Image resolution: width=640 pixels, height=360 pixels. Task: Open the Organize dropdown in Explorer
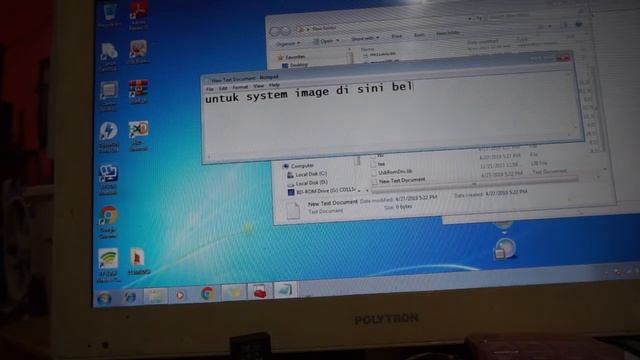[x=288, y=43]
